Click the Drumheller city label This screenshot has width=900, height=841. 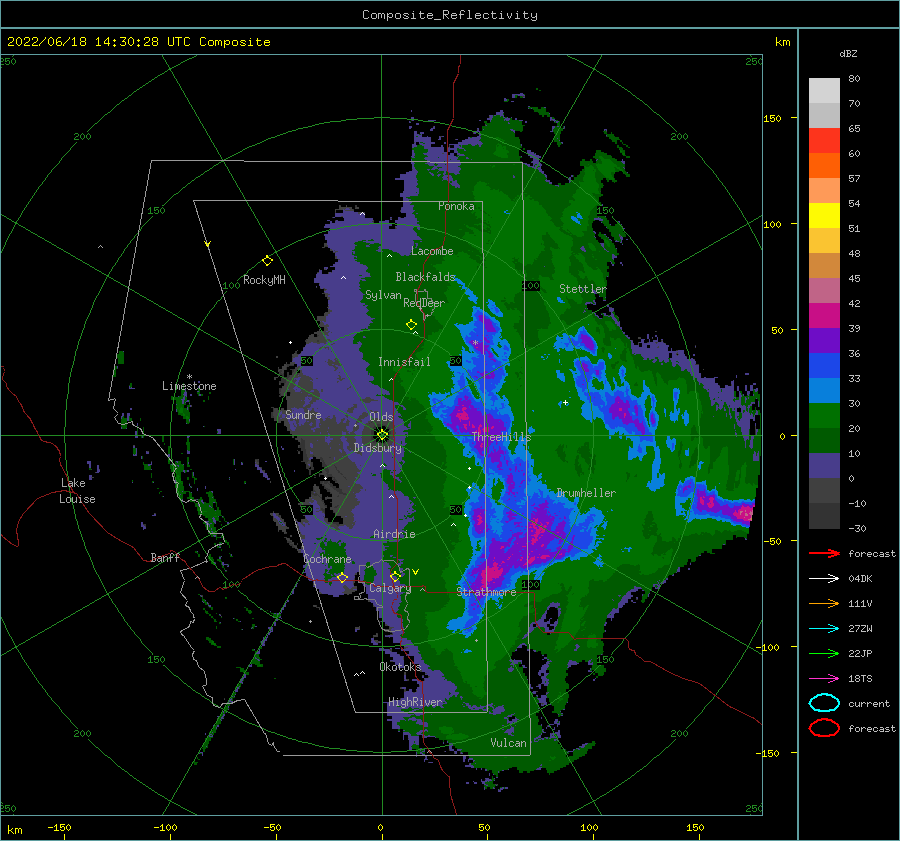coord(586,493)
